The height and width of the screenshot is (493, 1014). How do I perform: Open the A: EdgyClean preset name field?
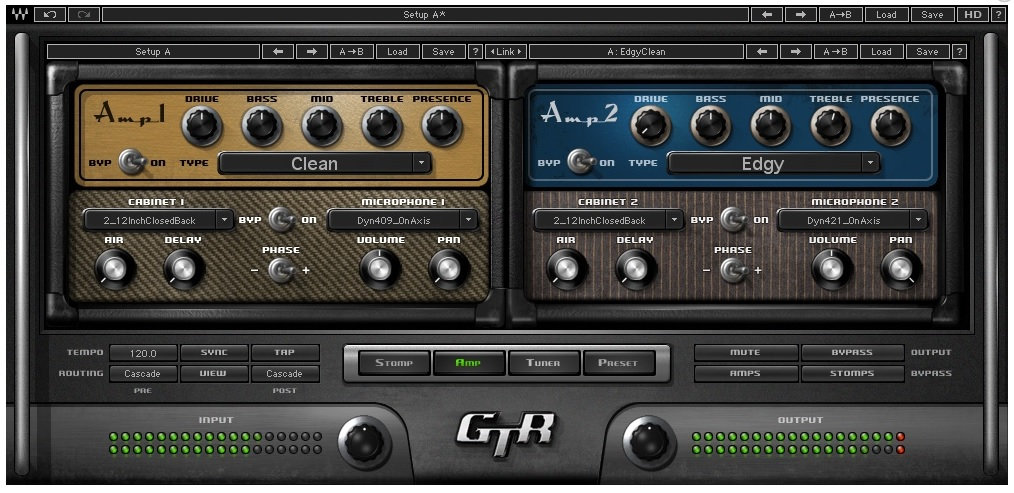636,52
